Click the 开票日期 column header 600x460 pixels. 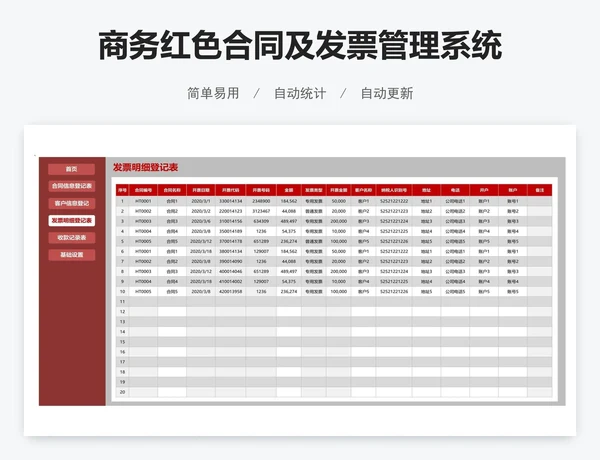click(201, 190)
